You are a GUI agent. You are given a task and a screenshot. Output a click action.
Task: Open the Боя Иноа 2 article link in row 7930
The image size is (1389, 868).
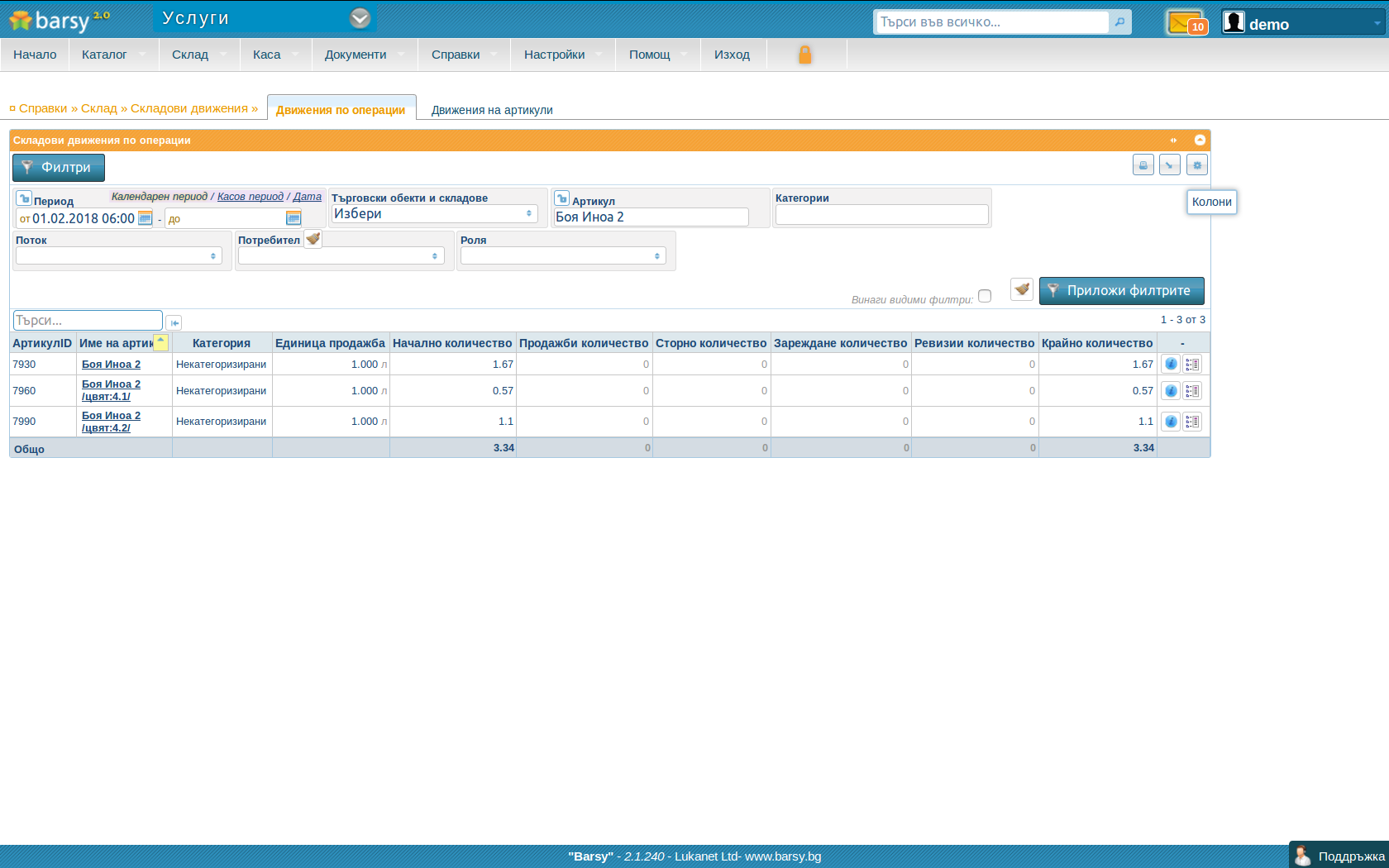tap(111, 365)
